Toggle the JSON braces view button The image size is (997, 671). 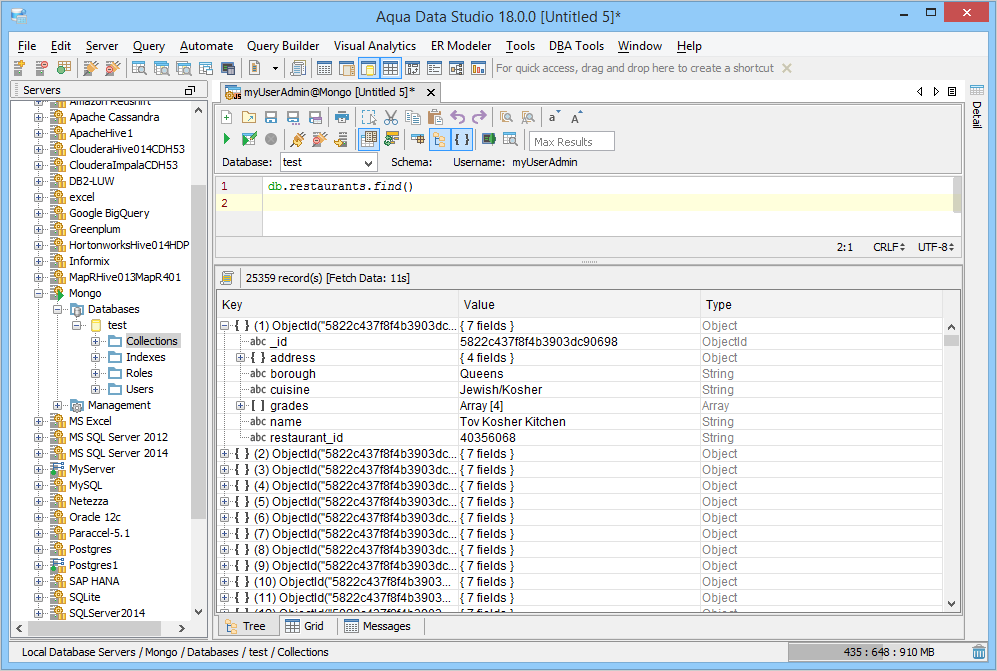click(461, 140)
